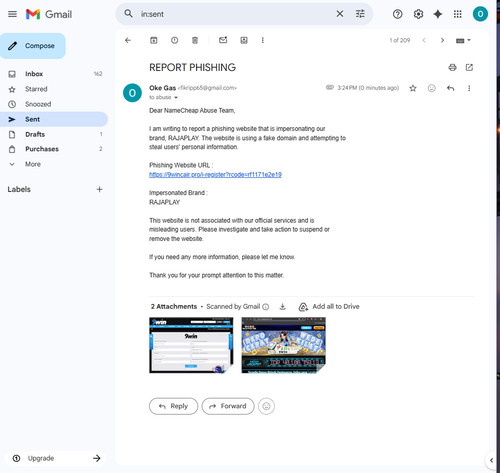This screenshot has height=473, width=500.
Task: Expand the recipient details arrow
Action: pos(176,98)
